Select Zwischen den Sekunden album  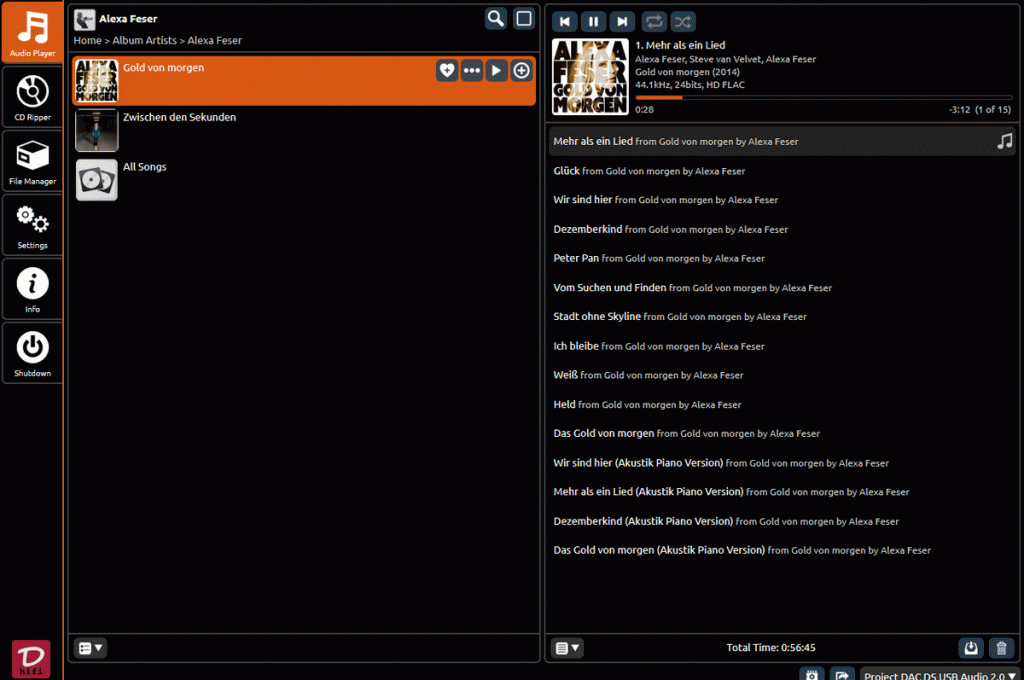(x=179, y=118)
